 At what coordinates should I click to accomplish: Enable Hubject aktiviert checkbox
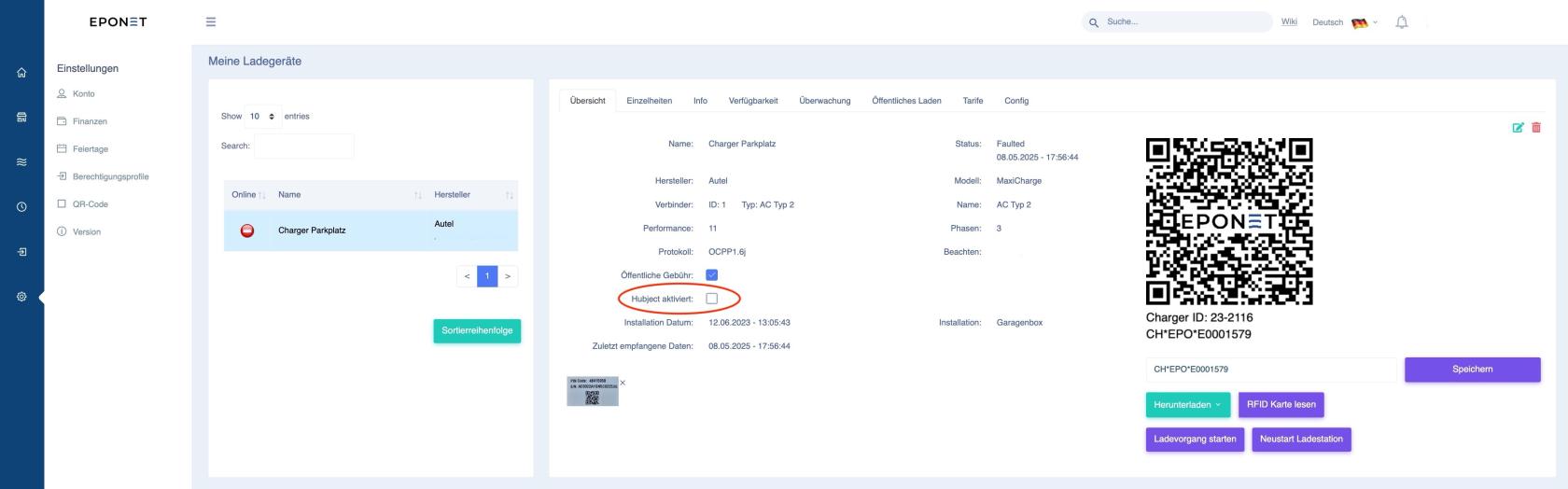[712, 299]
